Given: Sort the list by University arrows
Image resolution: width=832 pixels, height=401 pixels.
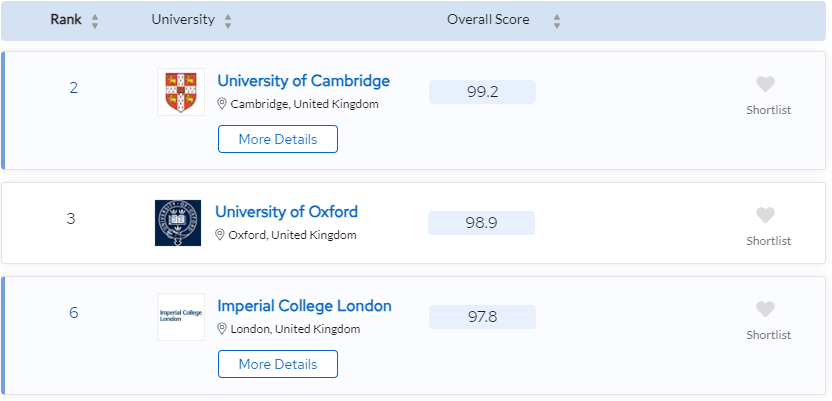Looking at the screenshot, I should [228, 21].
